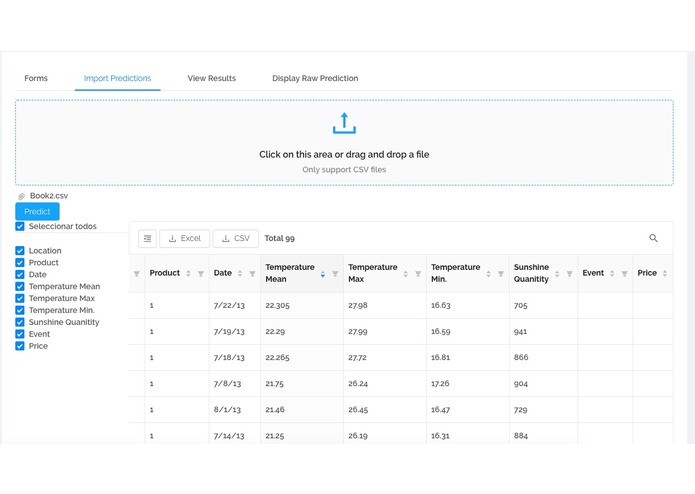The width and height of the screenshot is (695, 494).
Task: Uncheck the Product checkbox
Action: (20, 263)
